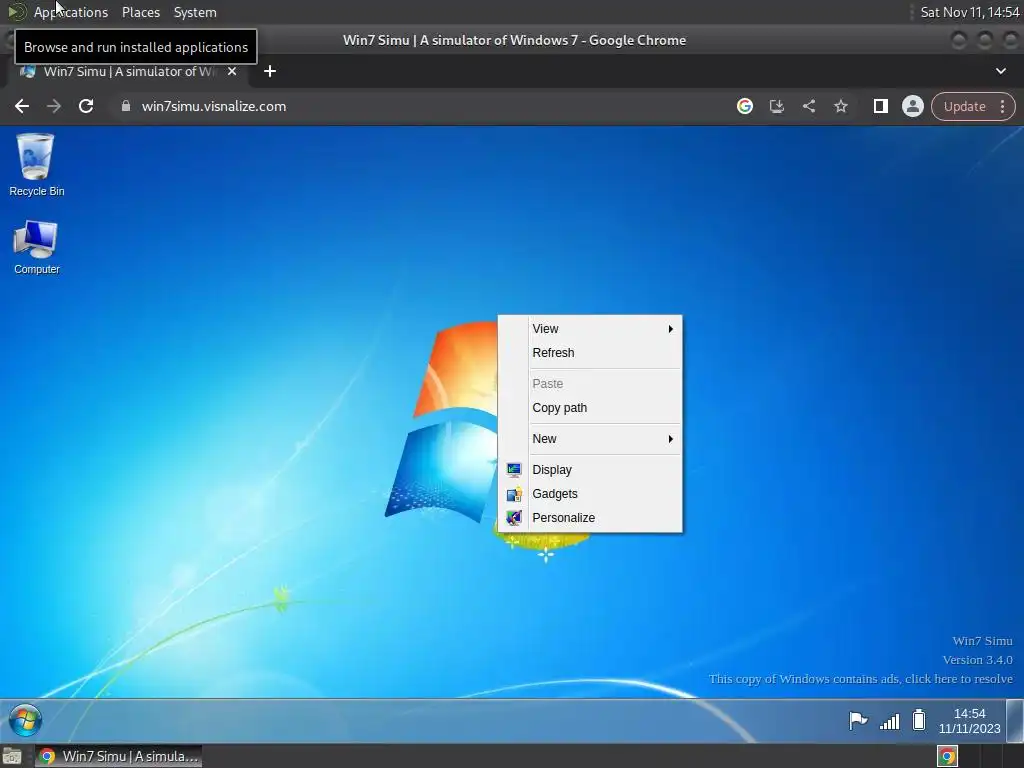The height and width of the screenshot is (768, 1024).
Task: Share this page via share icon
Action: (808, 106)
